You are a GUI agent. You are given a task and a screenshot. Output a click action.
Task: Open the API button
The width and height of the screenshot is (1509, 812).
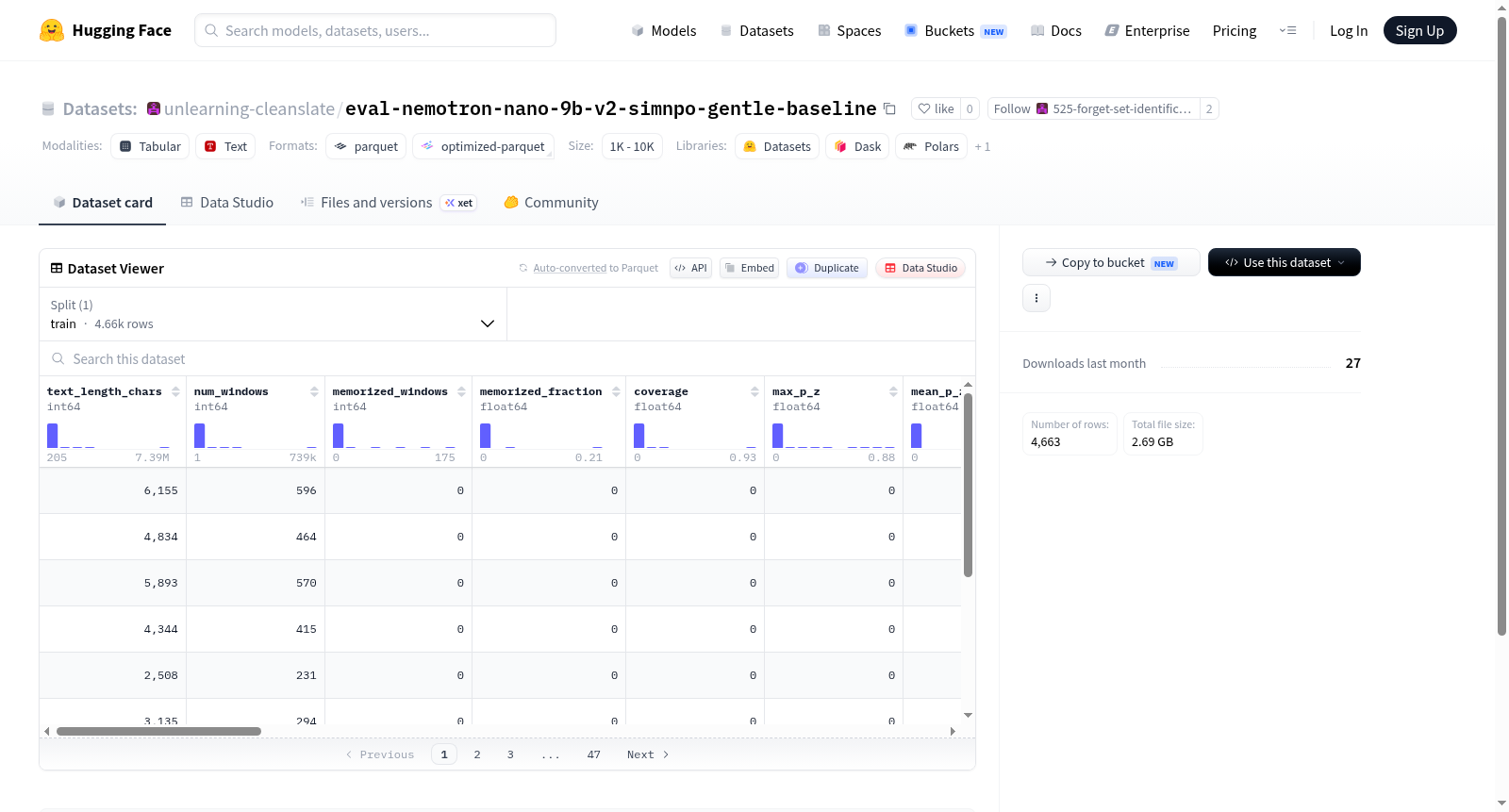[x=690, y=268]
